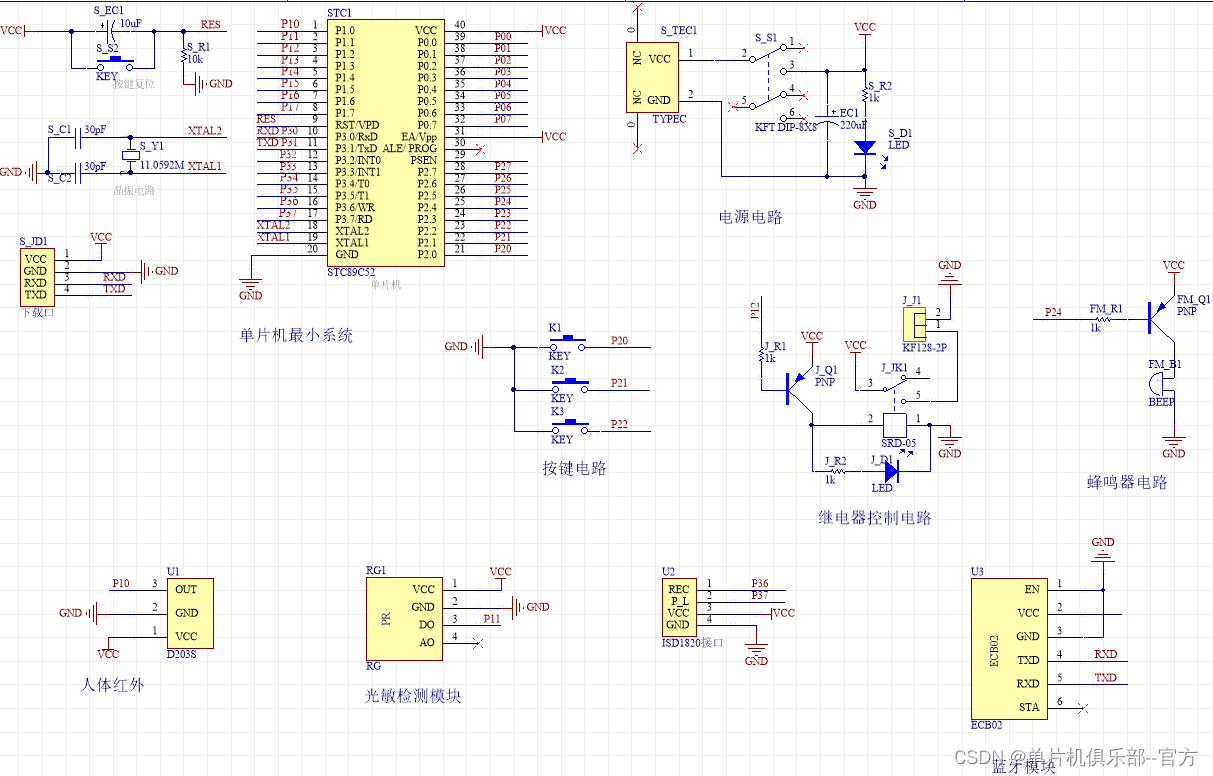Click the J_Q1 PNP transistor symbol
This screenshot has width=1213, height=776.
click(798, 388)
